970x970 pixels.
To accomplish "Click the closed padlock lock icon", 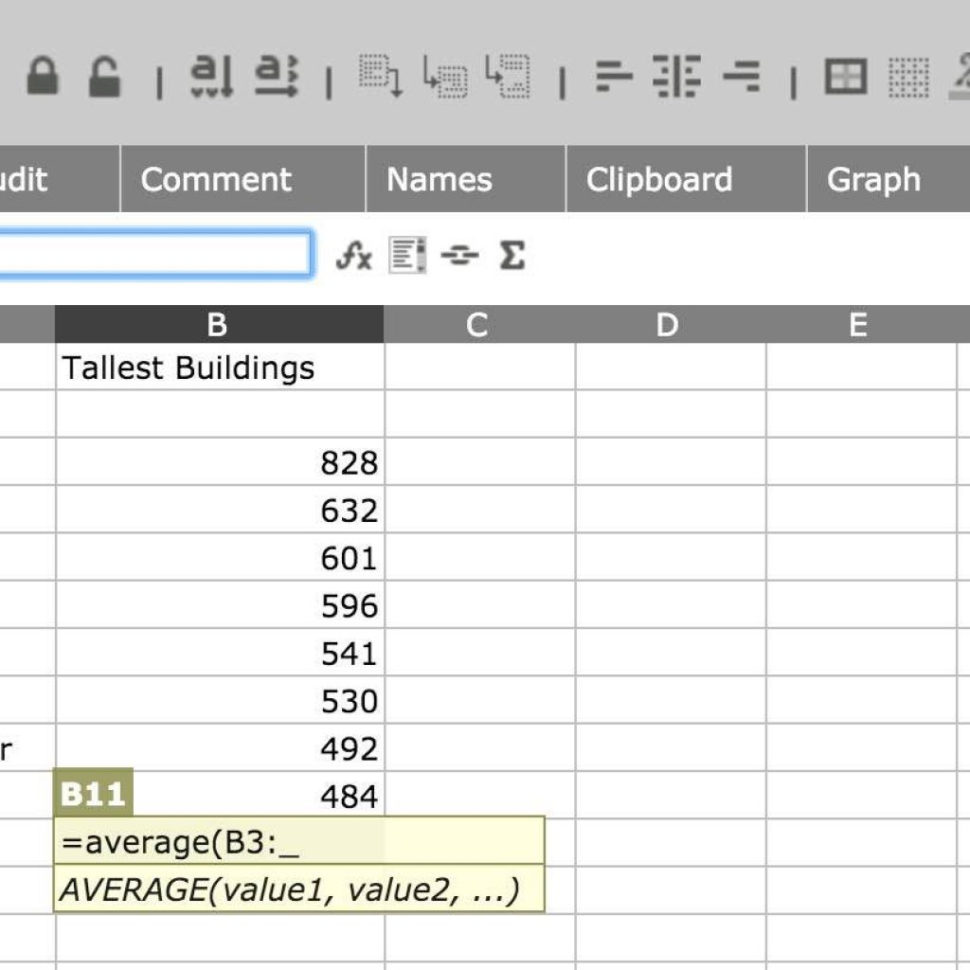I will (x=42, y=77).
